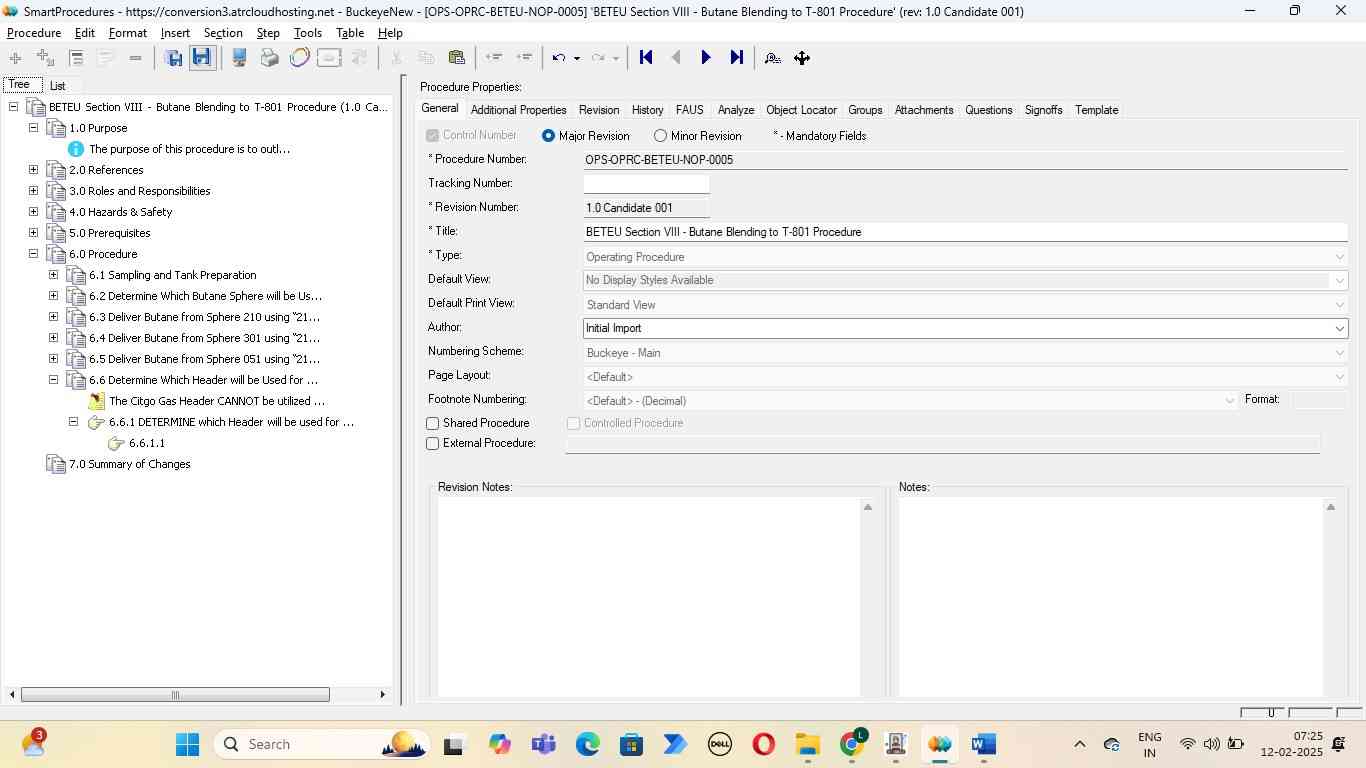Expand the 2.0 References node
Screen dimensions: 1366x768
point(33,170)
